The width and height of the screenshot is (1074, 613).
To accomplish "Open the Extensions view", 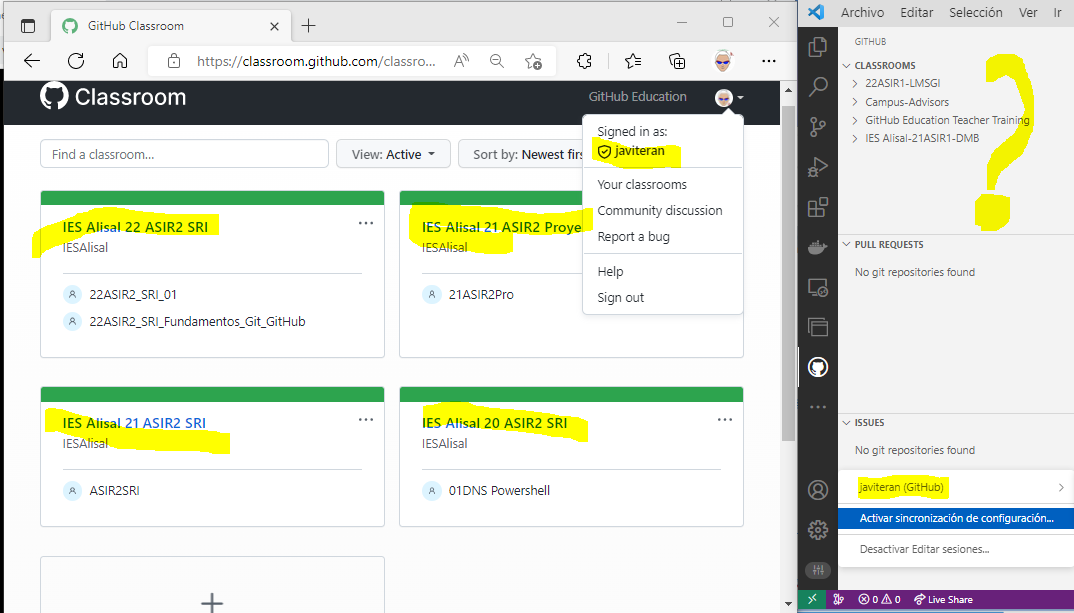I will (x=818, y=207).
